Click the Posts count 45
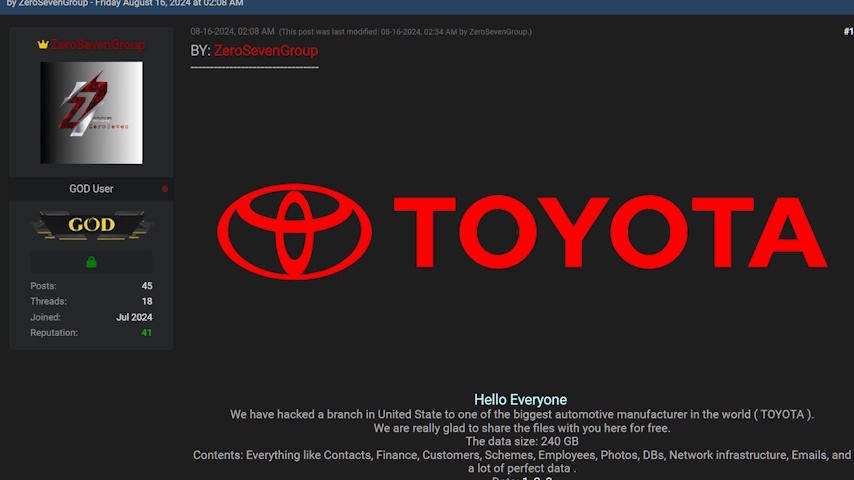This screenshot has width=854, height=480. coord(147,286)
